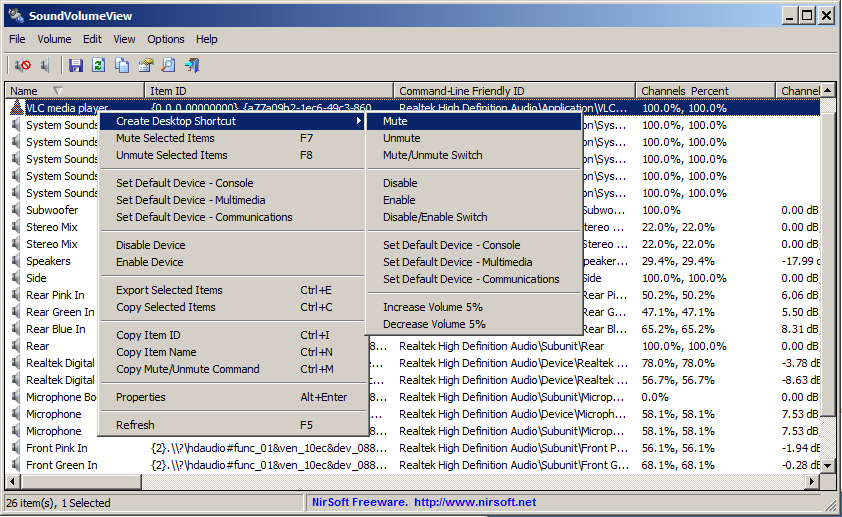Viewport: 842px width, 517px height.
Task: Click the speaker icon beside Front Pink In
Action: [x=16, y=448]
